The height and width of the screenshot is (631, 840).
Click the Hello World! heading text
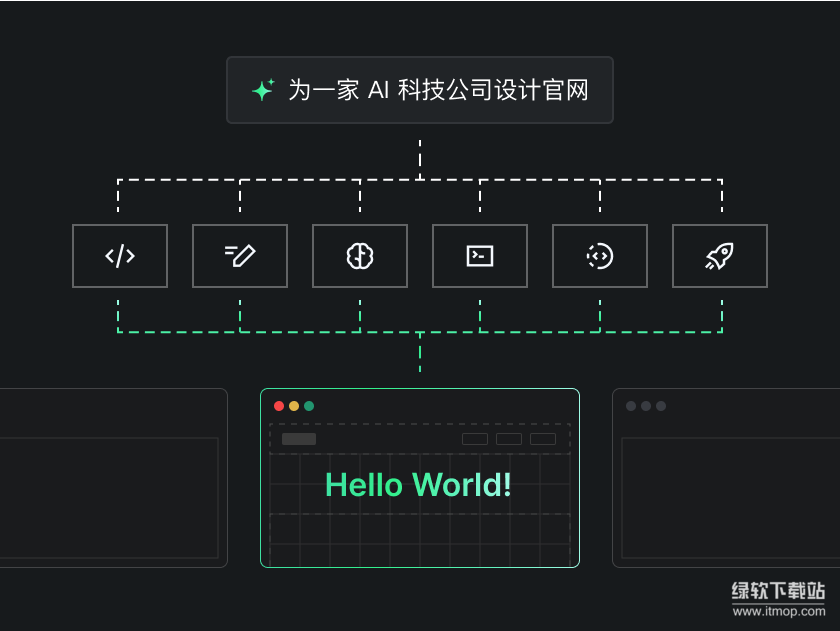point(419,485)
